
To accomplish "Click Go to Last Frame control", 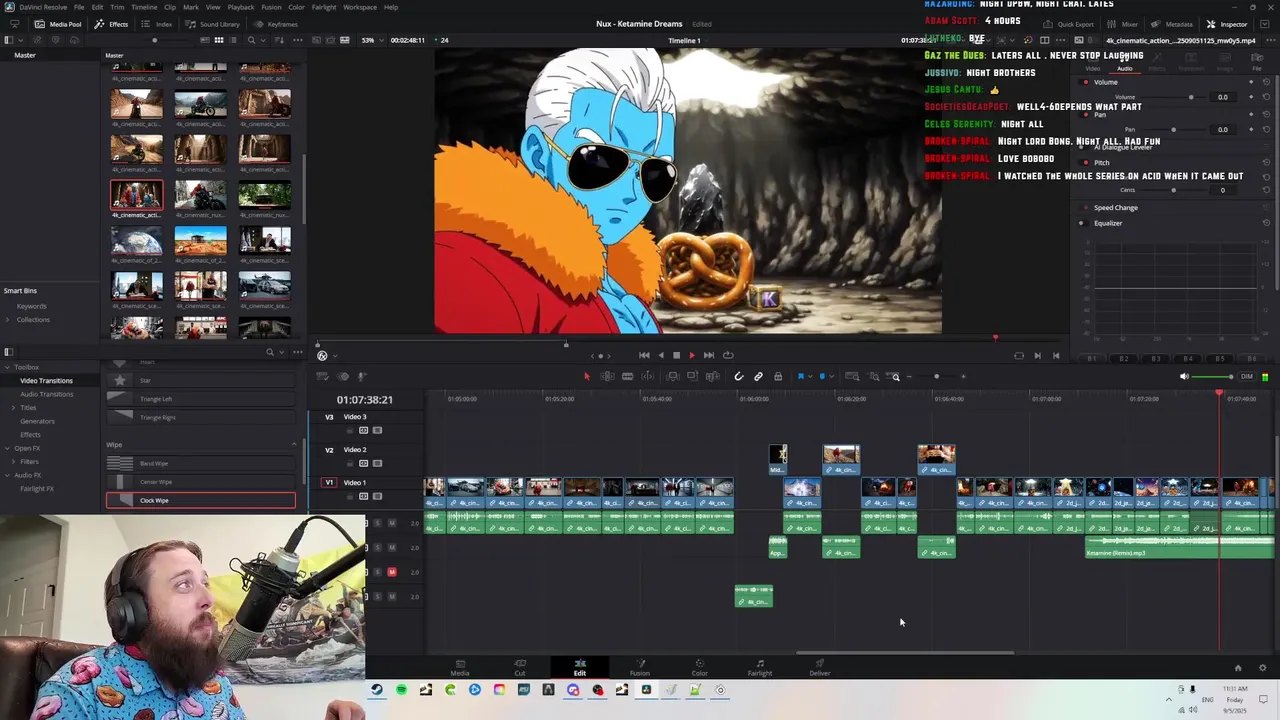I will [x=709, y=355].
